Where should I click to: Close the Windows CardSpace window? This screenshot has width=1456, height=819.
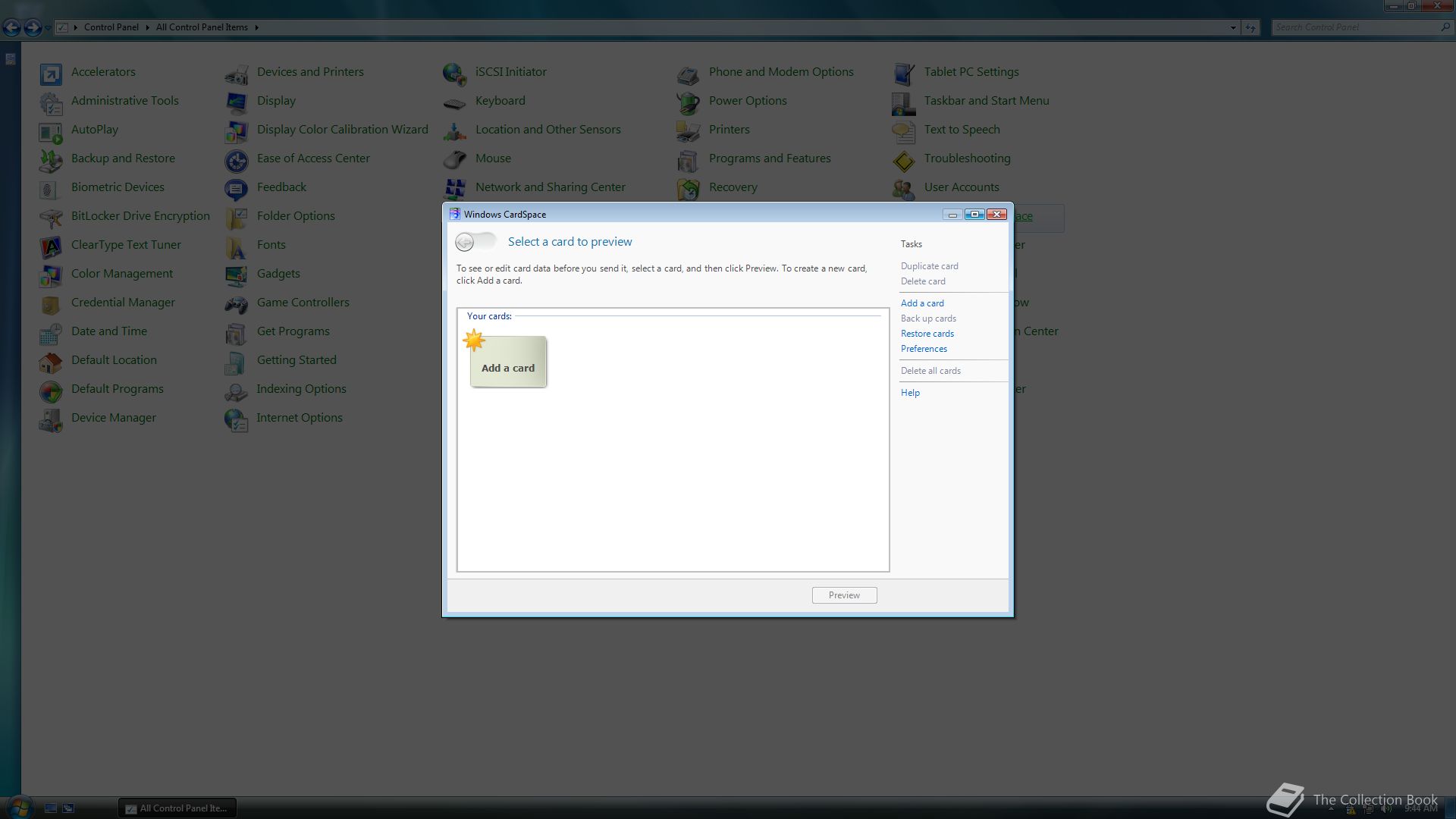coord(997,215)
